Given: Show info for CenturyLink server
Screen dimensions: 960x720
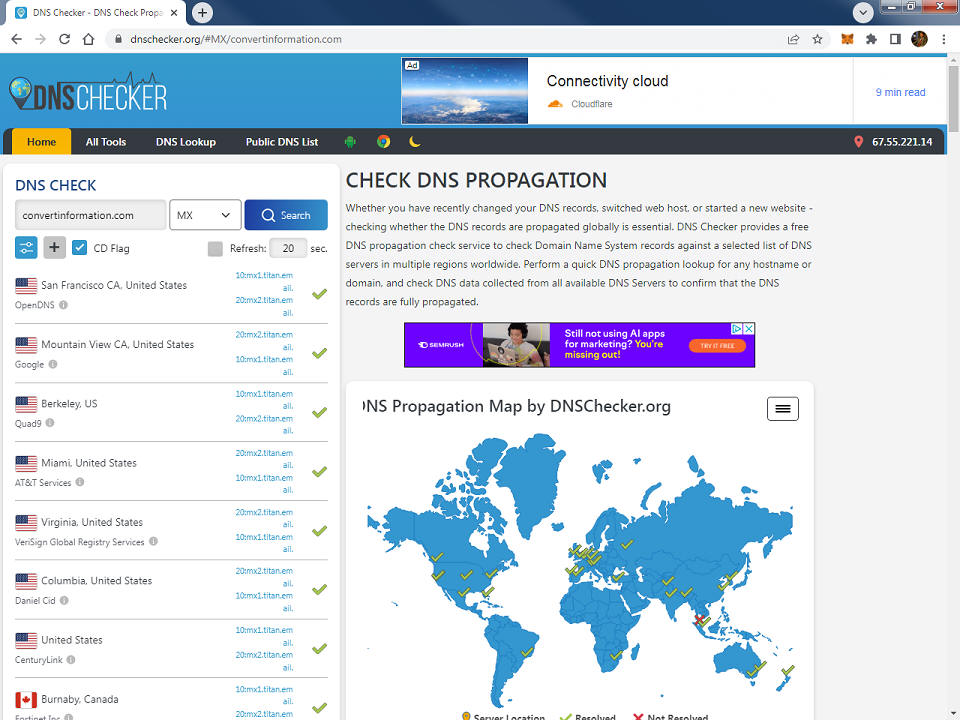Looking at the screenshot, I should pos(71,660).
